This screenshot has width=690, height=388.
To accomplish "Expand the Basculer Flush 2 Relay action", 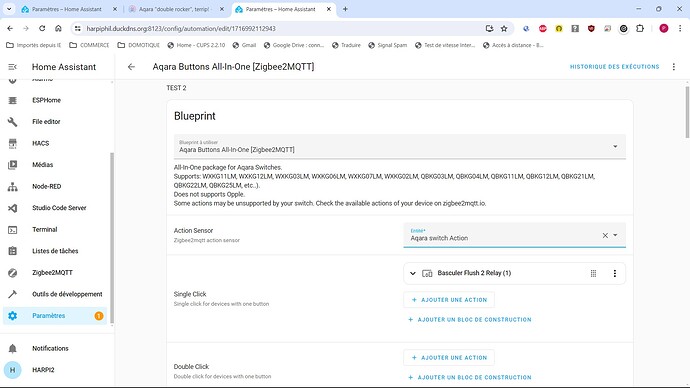I will 413,273.
